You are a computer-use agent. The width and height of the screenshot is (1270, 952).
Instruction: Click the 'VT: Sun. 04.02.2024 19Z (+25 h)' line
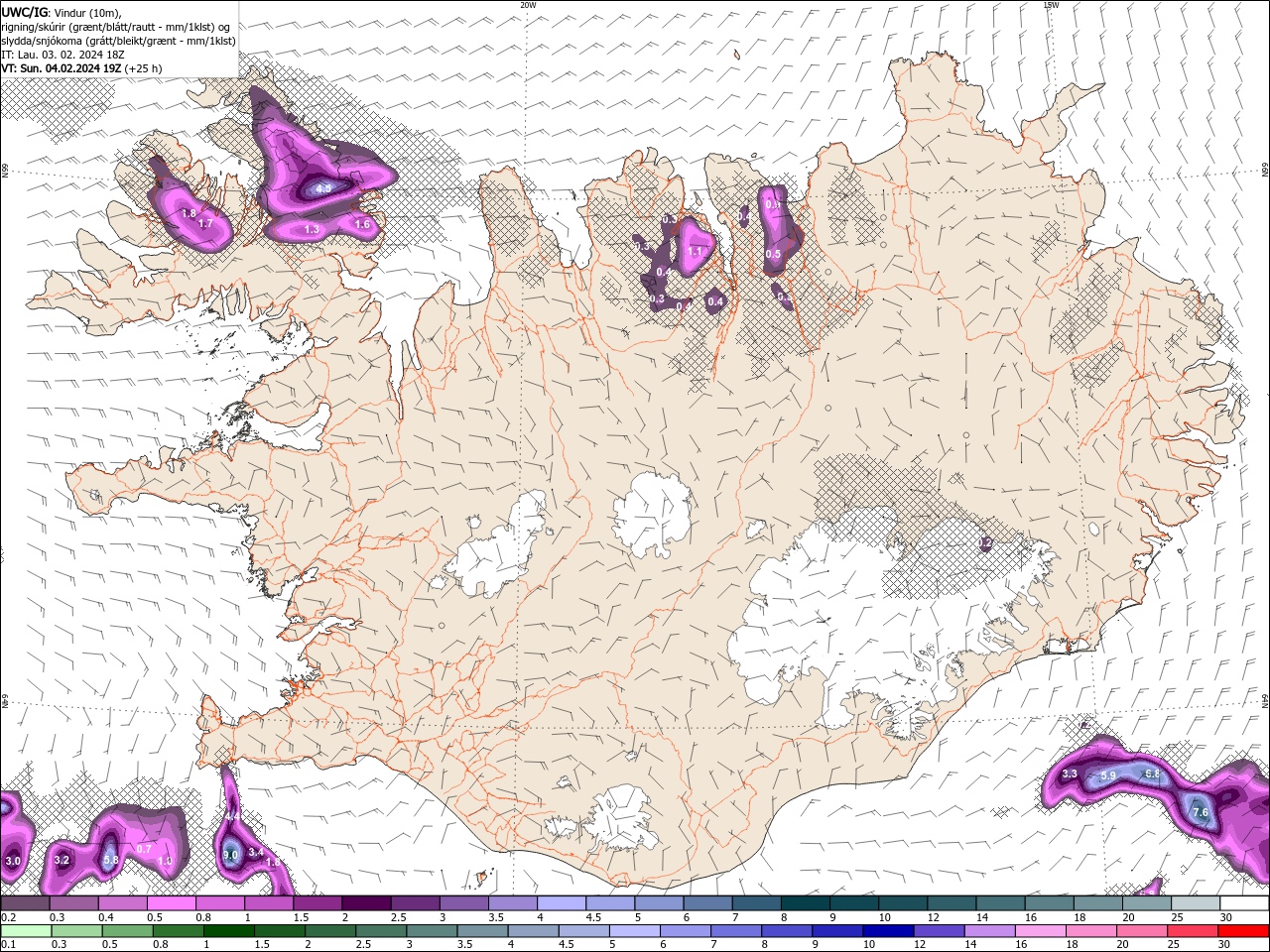point(81,68)
